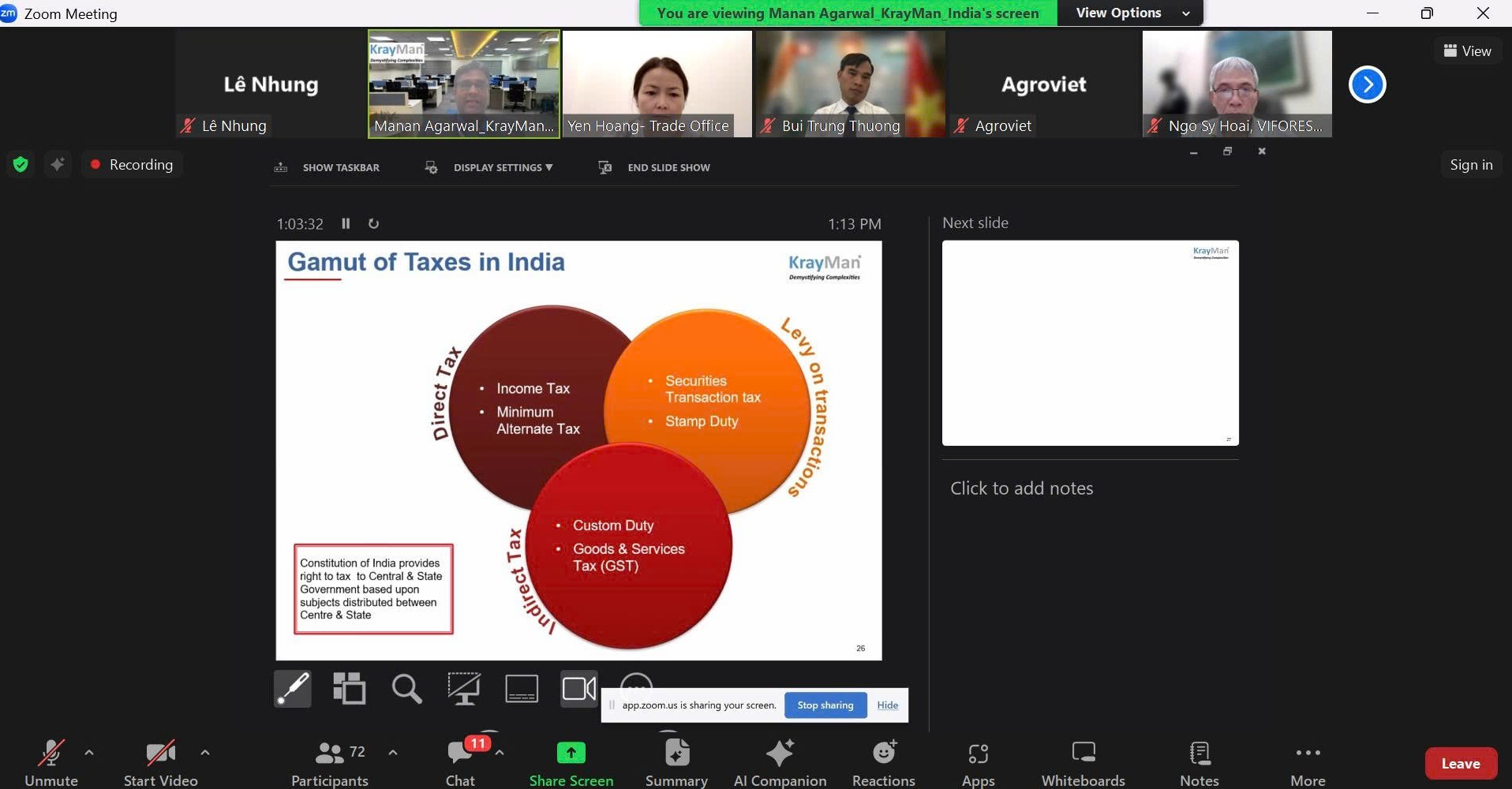Start Video camera
Viewport: 1512px width, 789px height.
coord(160,762)
